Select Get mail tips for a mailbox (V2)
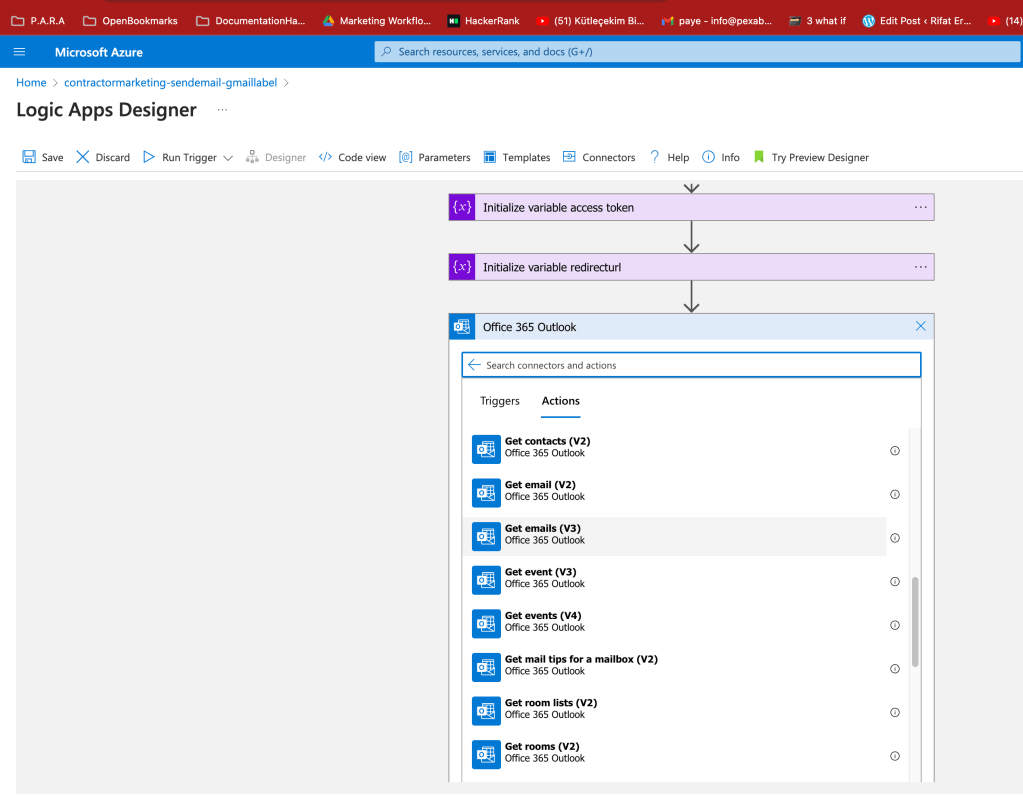 [x=675, y=668]
